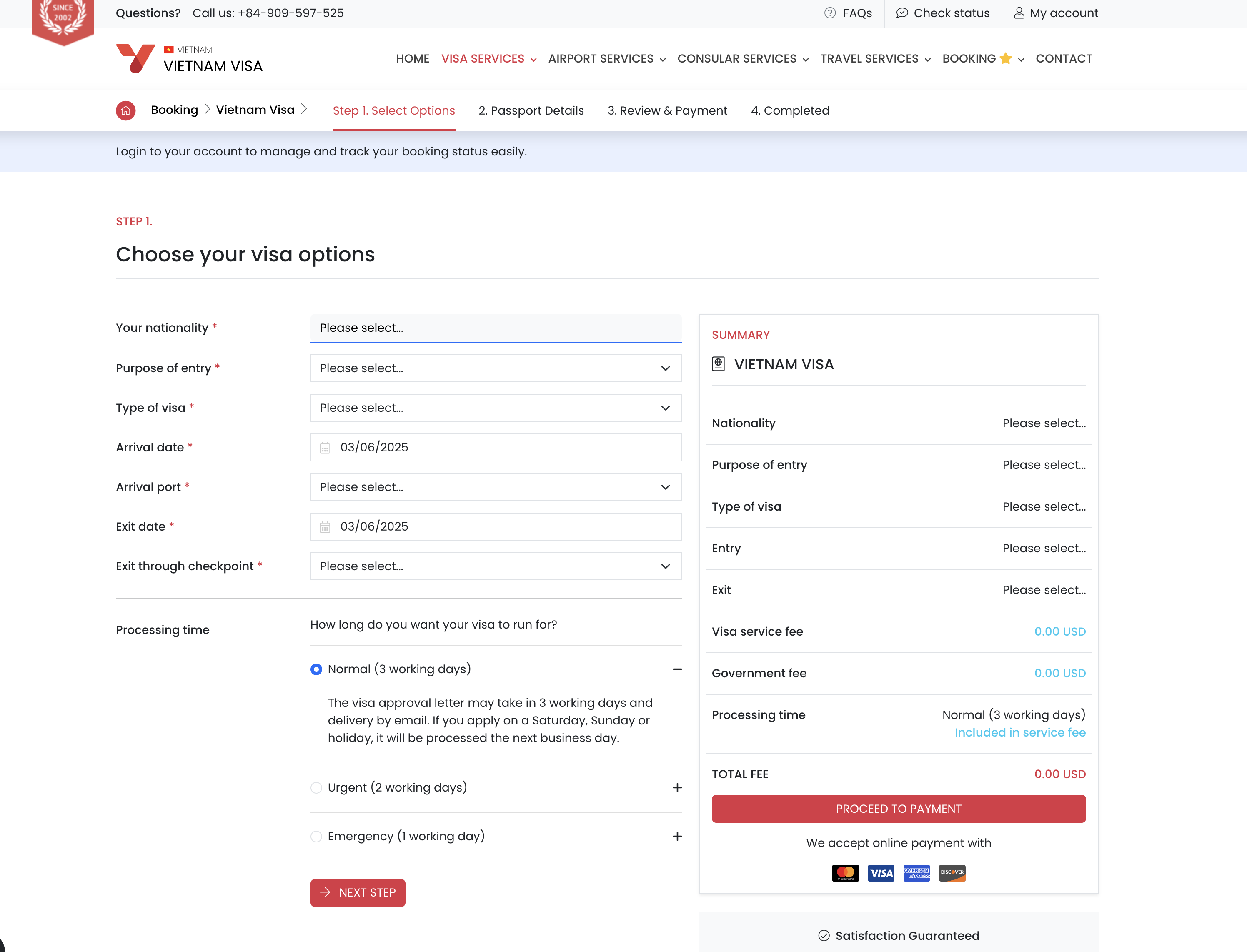Click the Arrival date calendar icon
The width and height of the screenshot is (1247, 952).
[325, 448]
